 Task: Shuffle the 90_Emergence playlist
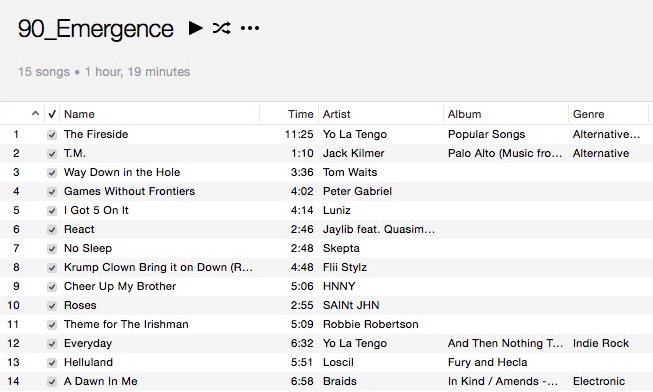pyautogui.click(x=221, y=28)
